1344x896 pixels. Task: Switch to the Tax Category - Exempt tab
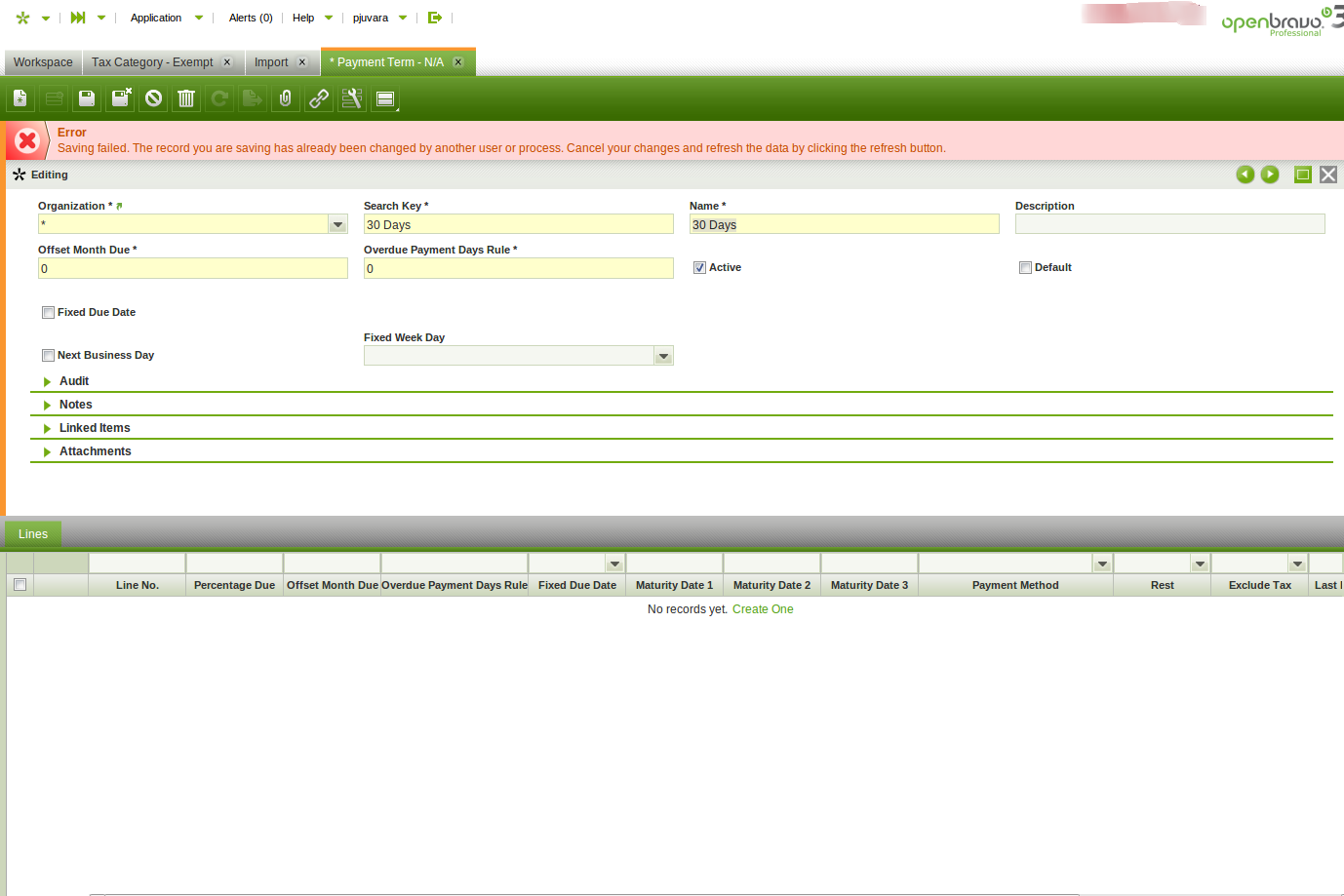(152, 62)
